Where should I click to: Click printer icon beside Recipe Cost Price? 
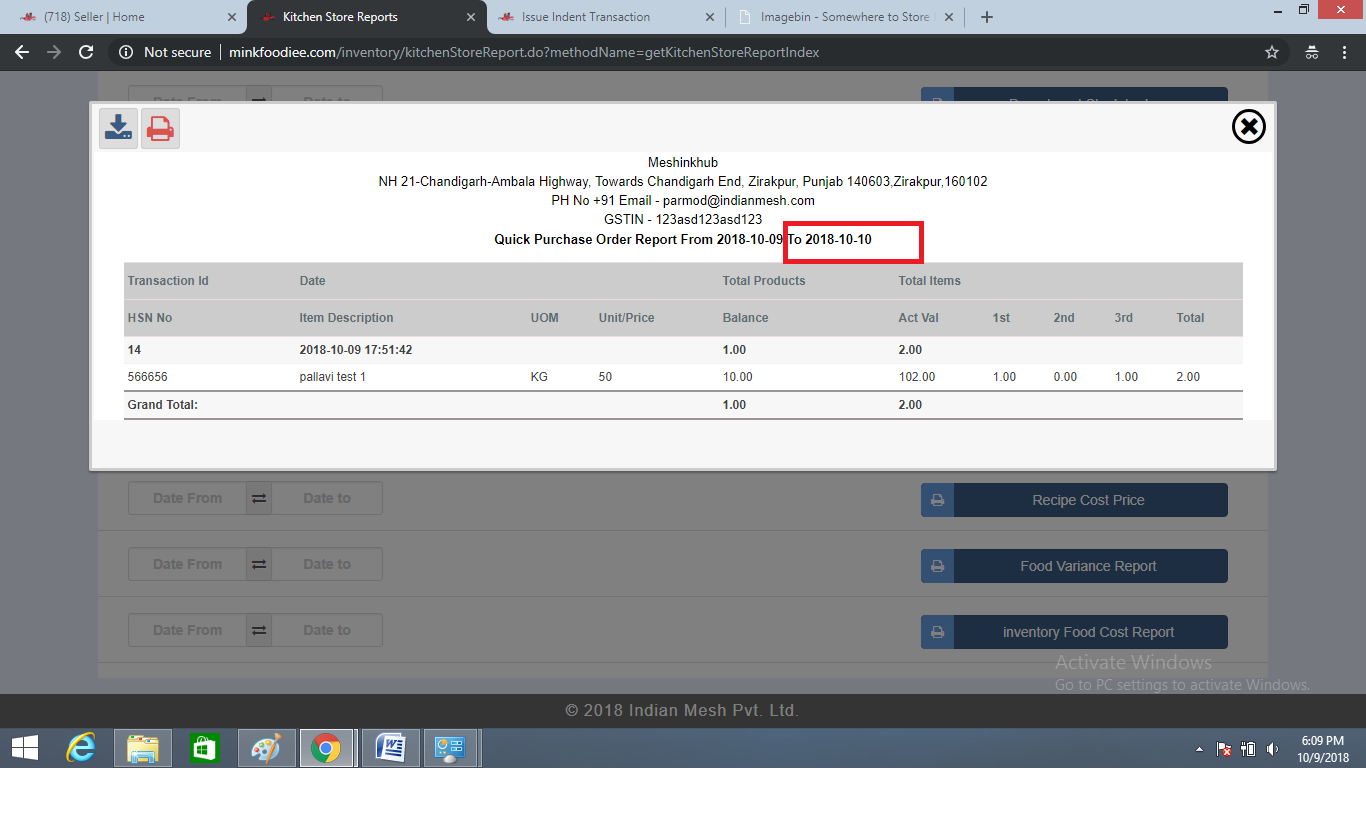(938, 500)
